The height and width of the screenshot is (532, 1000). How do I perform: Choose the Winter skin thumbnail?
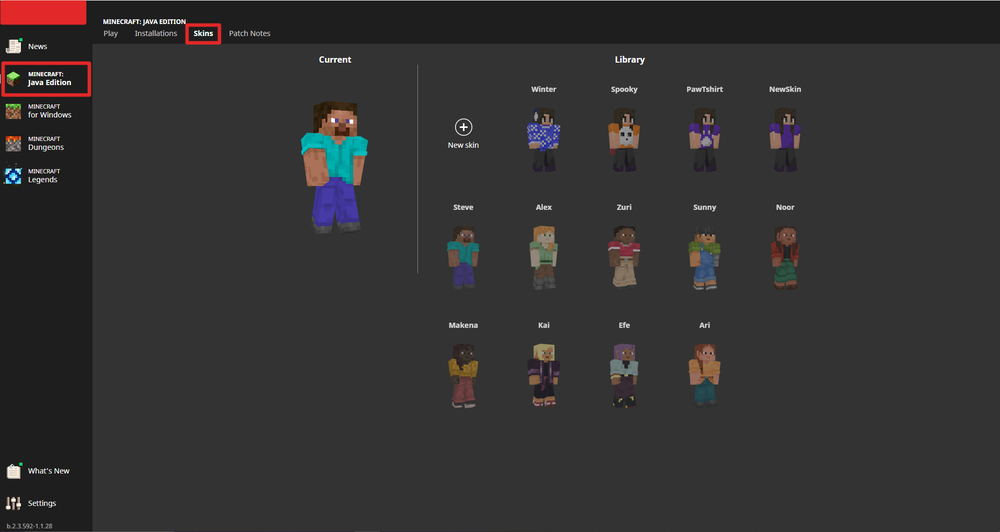click(543, 138)
